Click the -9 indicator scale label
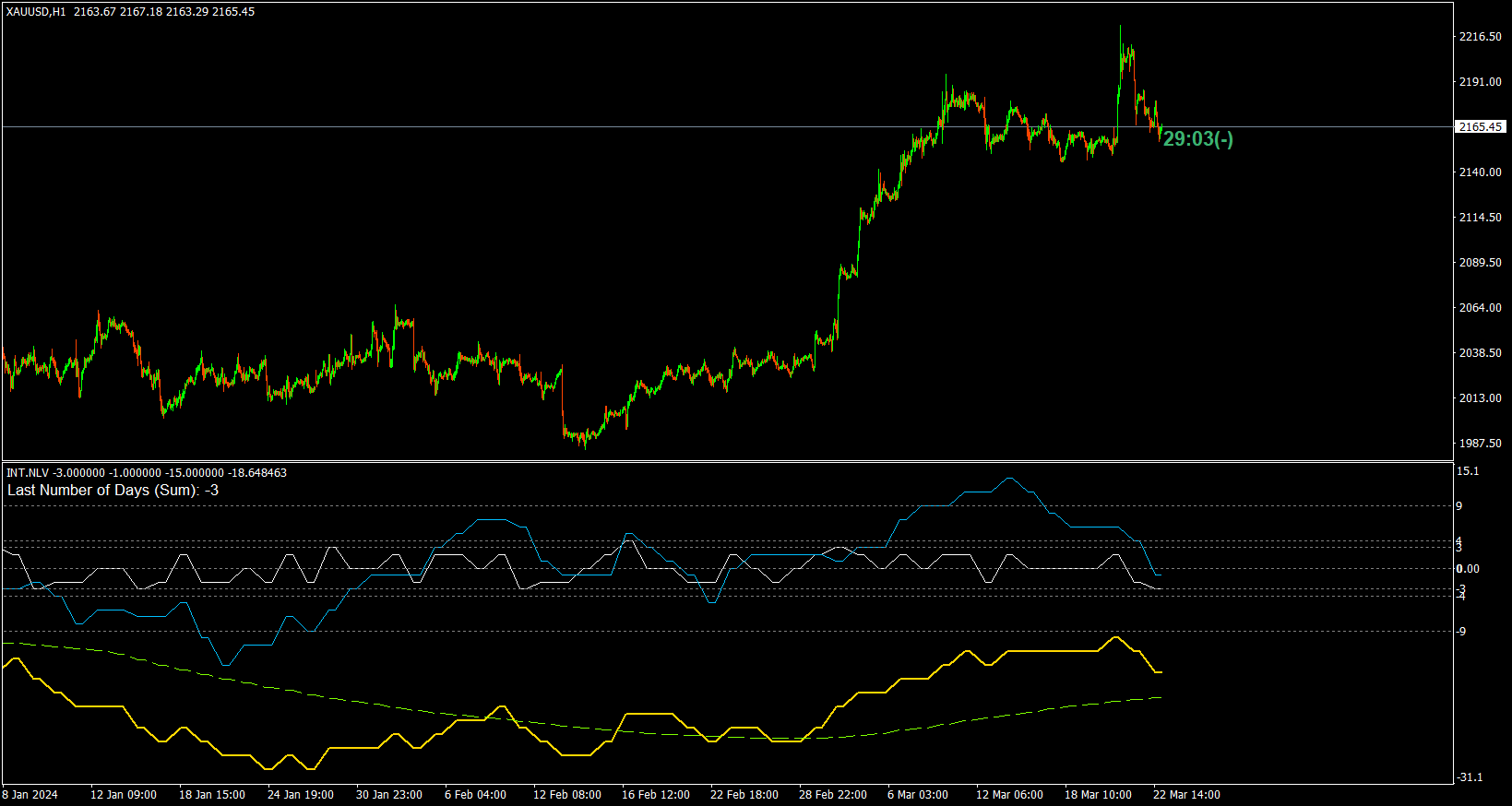The image size is (1512, 806). [x=1461, y=632]
